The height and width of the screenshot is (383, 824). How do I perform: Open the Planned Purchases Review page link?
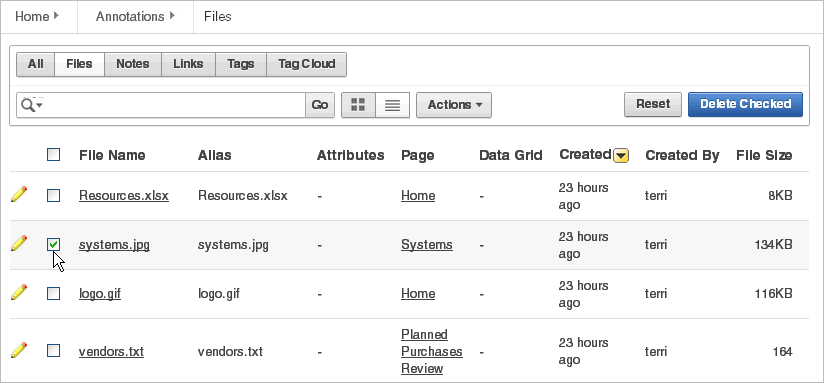click(431, 351)
